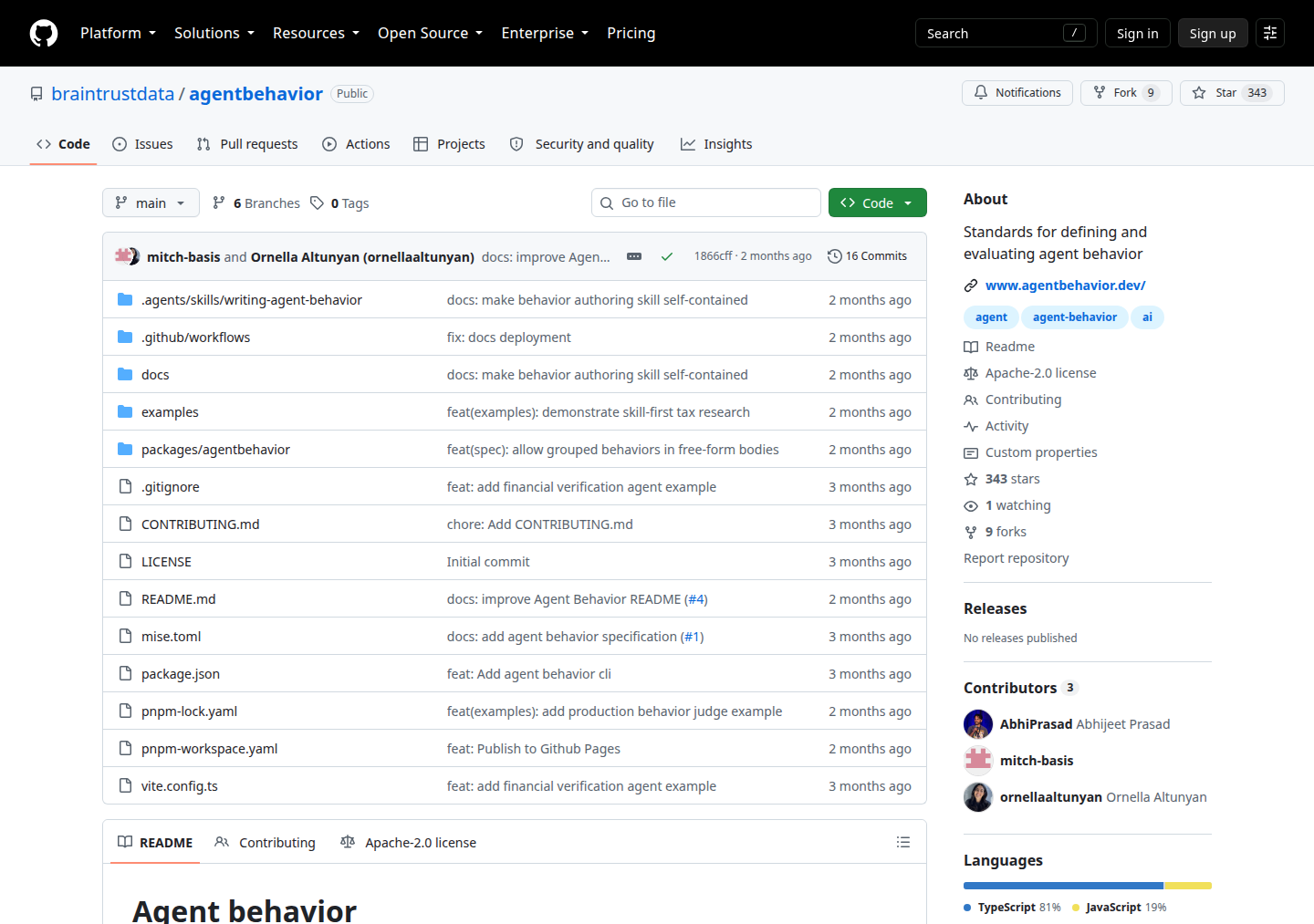Click the repository icon before braintrustdata

[36, 94]
